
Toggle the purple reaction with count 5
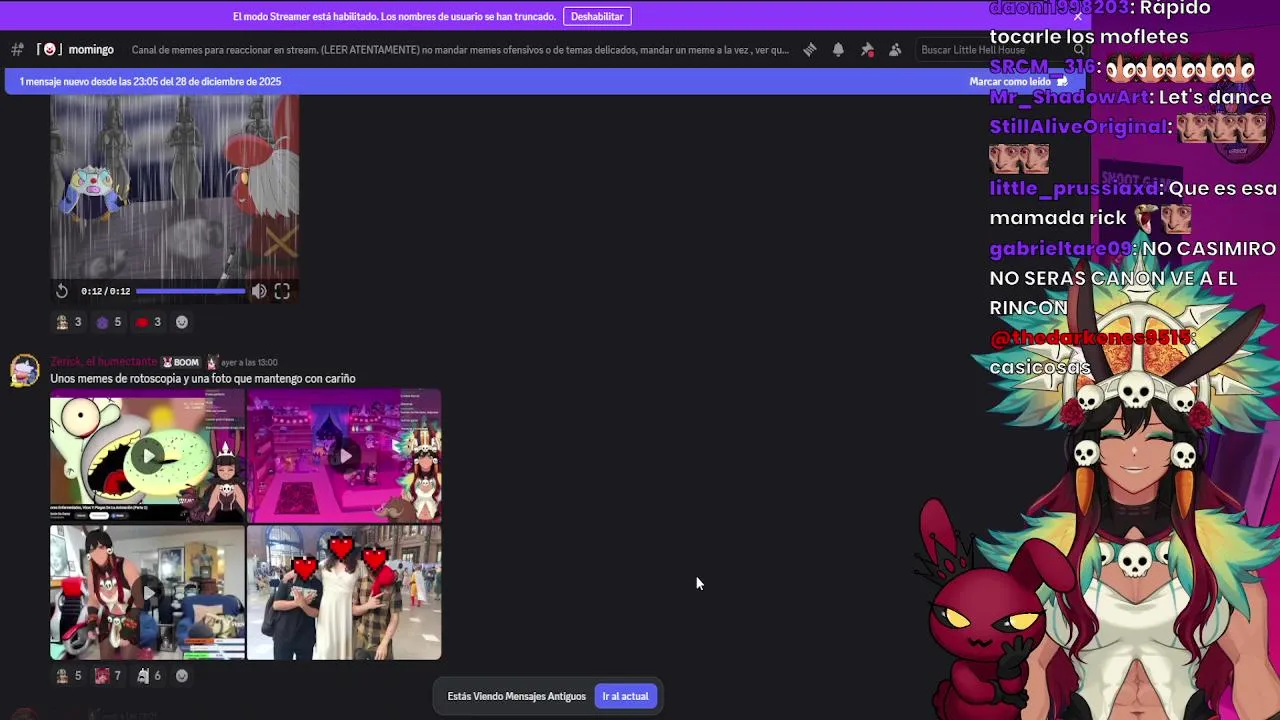coord(109,322)
